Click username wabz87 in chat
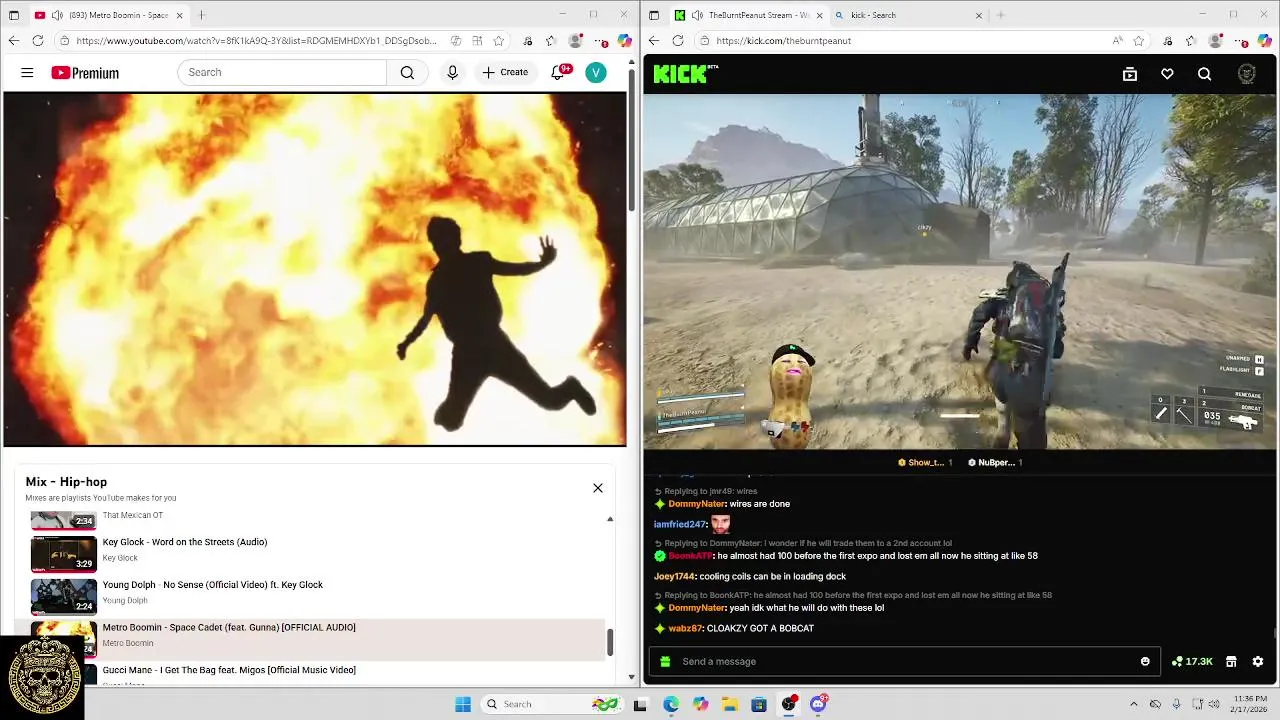 coord(685,628)
